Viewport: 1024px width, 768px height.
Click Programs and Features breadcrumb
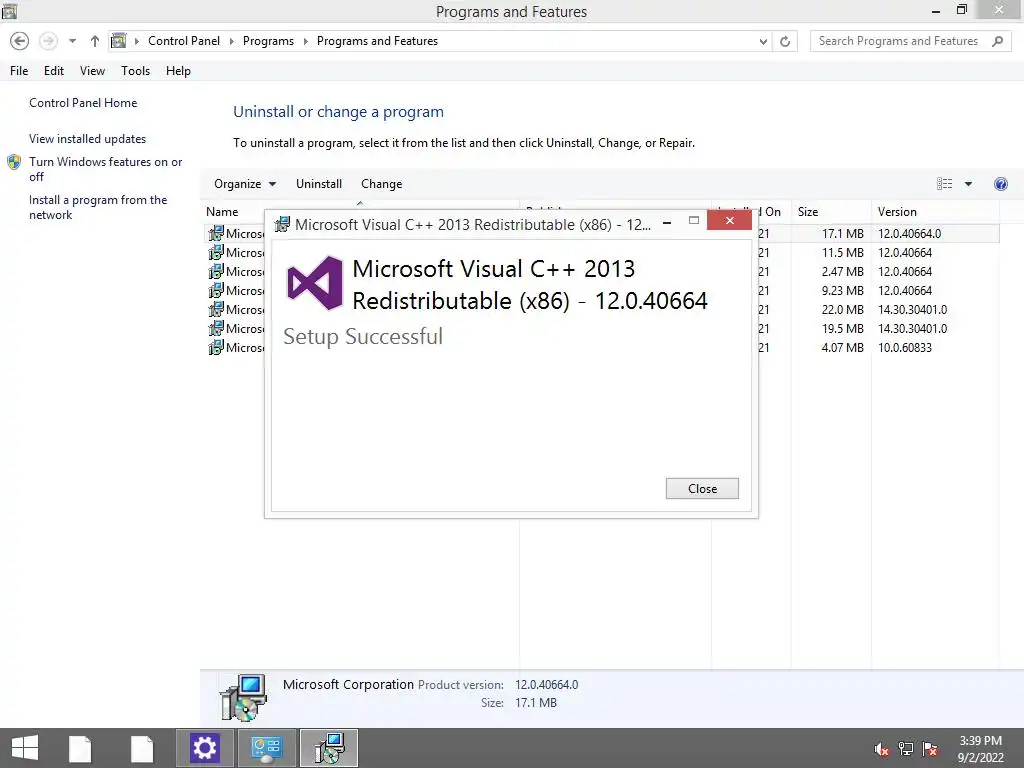point(377,40)
